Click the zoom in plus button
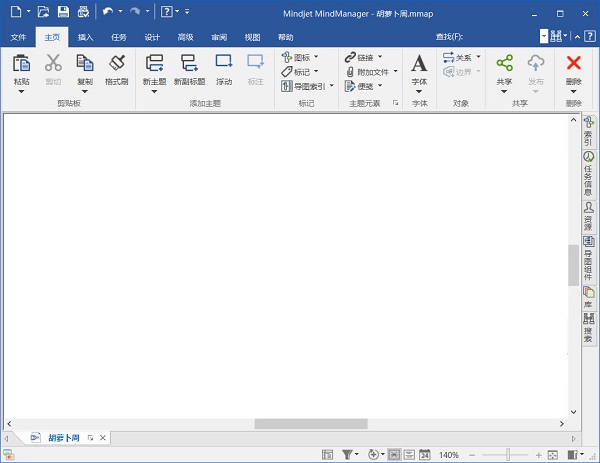This screenshot has height=463, width=600. [x=538, y=455]
